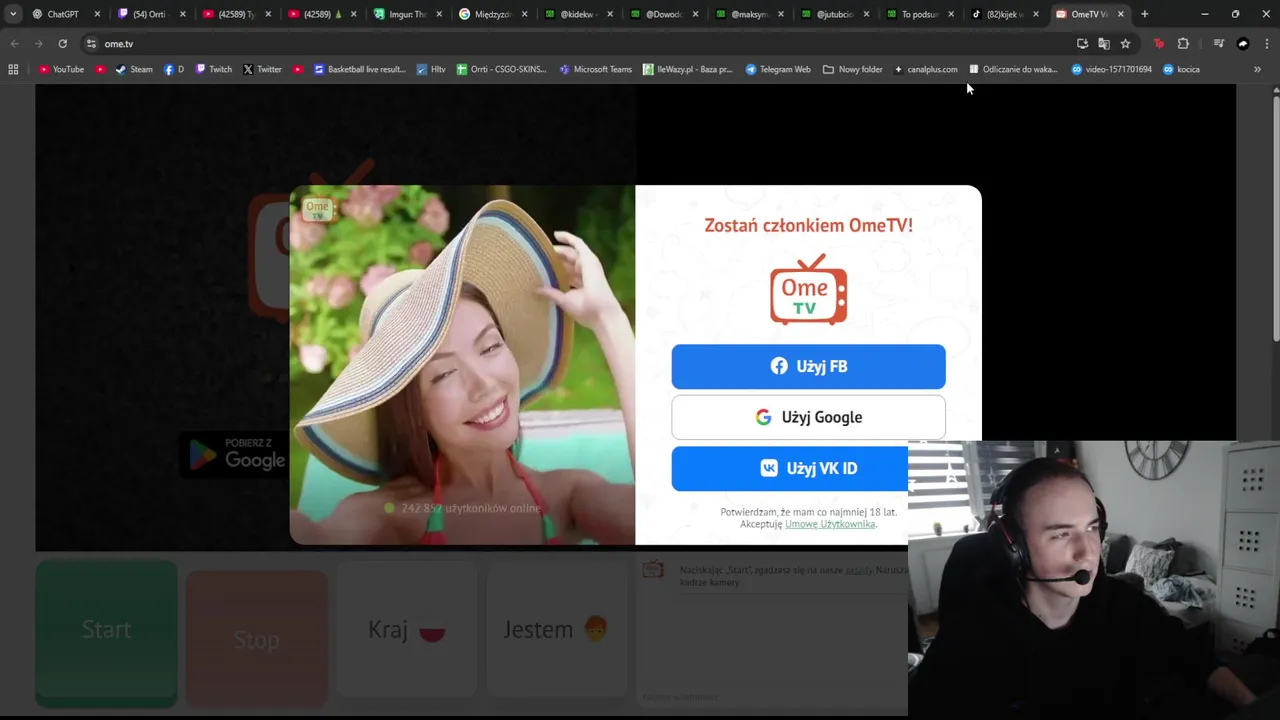Open the Odliczanie do waka bookmark

(1013, 69)
